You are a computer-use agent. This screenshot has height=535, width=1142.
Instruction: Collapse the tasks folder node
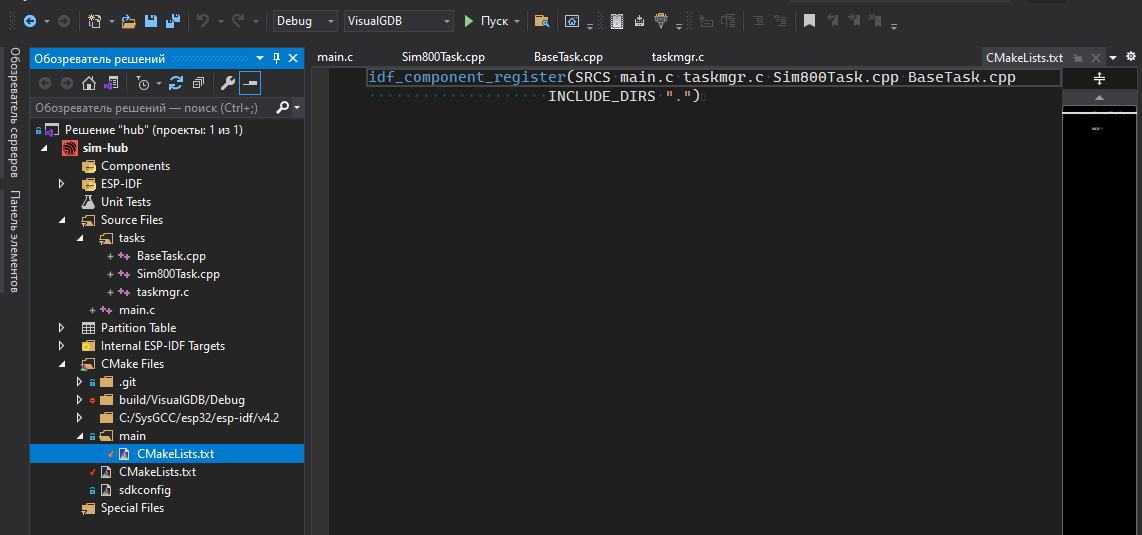pos(79,238)
